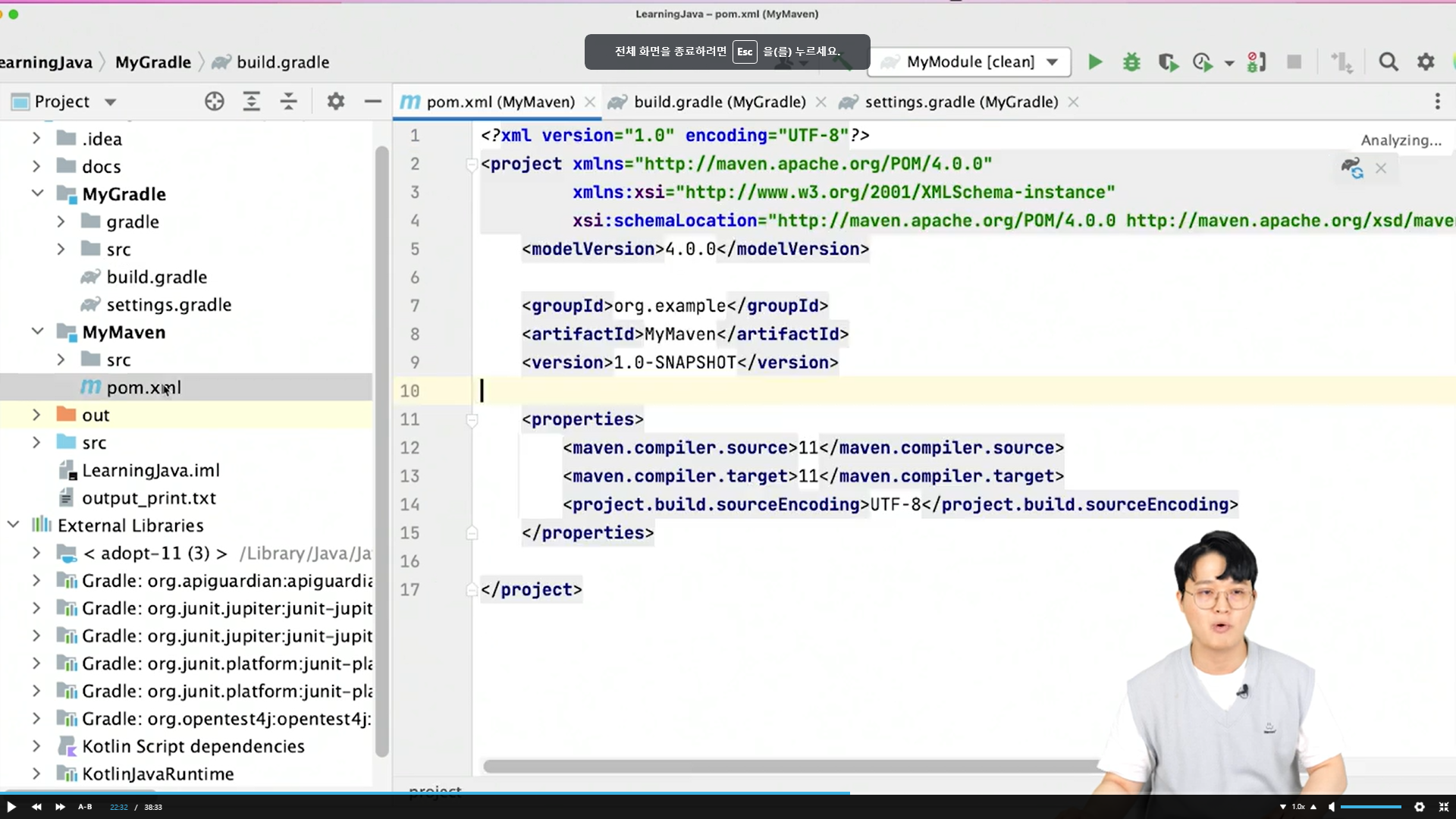
Task: Switch to build.gradle (MyGradle) tab
Action: pyautogui.click(x=719, y=102)
